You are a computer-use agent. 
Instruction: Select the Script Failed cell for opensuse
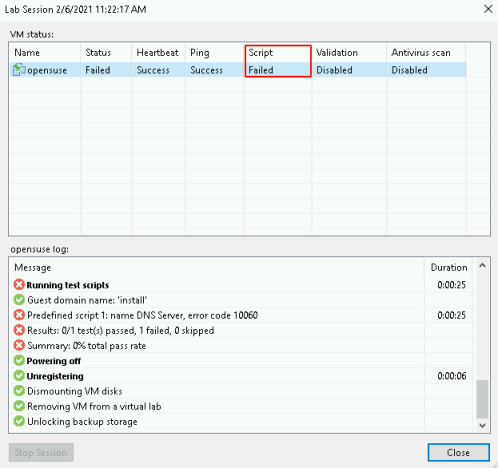click(278, 70)
